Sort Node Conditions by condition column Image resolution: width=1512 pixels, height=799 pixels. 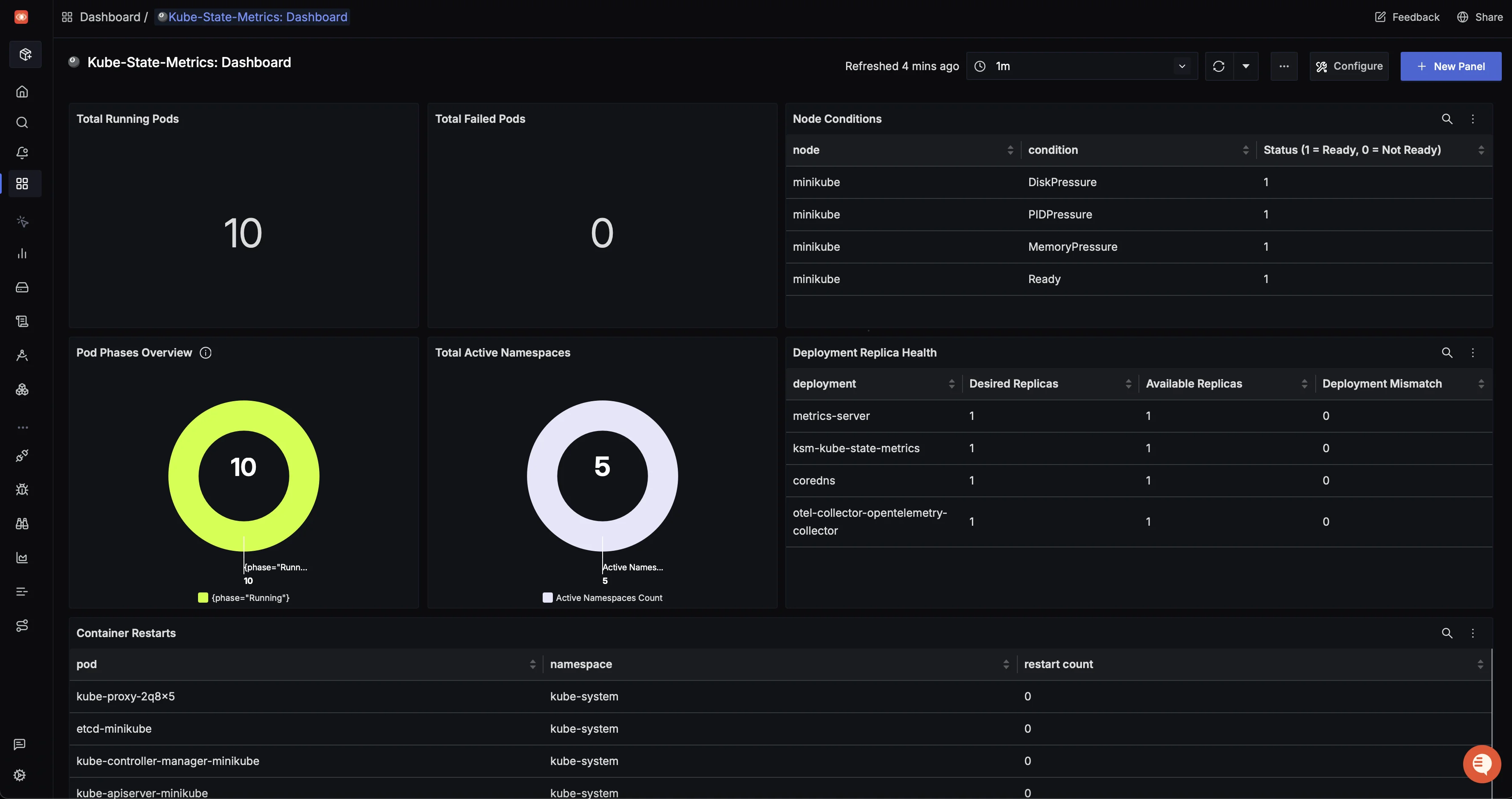(1247, 150)
